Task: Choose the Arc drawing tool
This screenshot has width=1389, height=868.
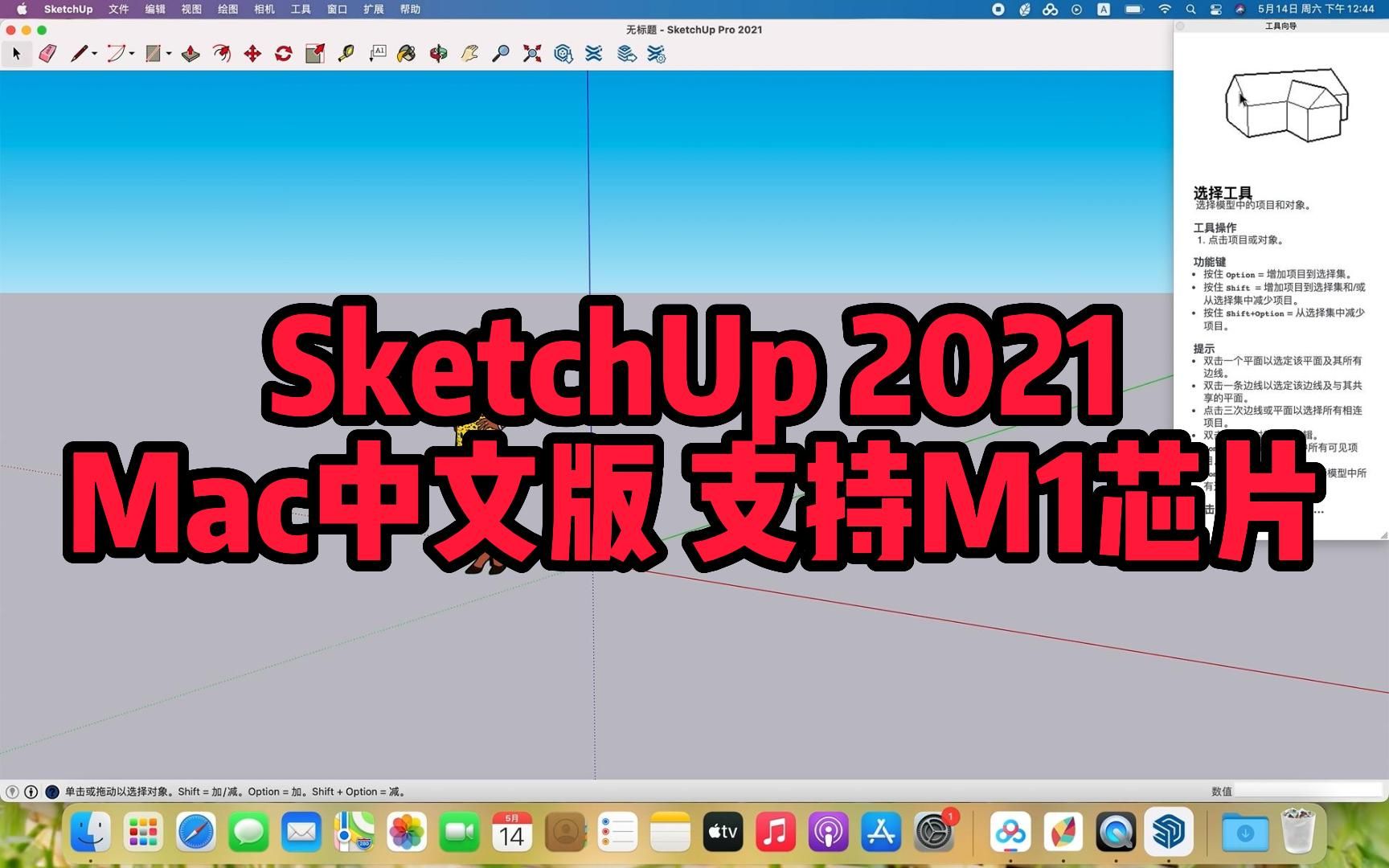Action: (x=117, y=54)
